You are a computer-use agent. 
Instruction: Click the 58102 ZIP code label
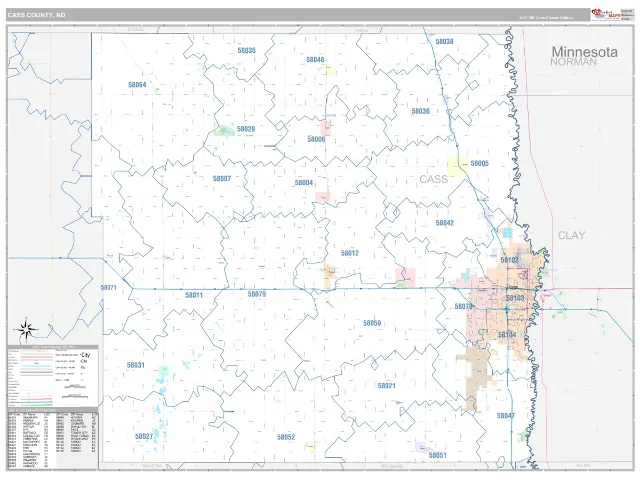(x=509, y=260)
